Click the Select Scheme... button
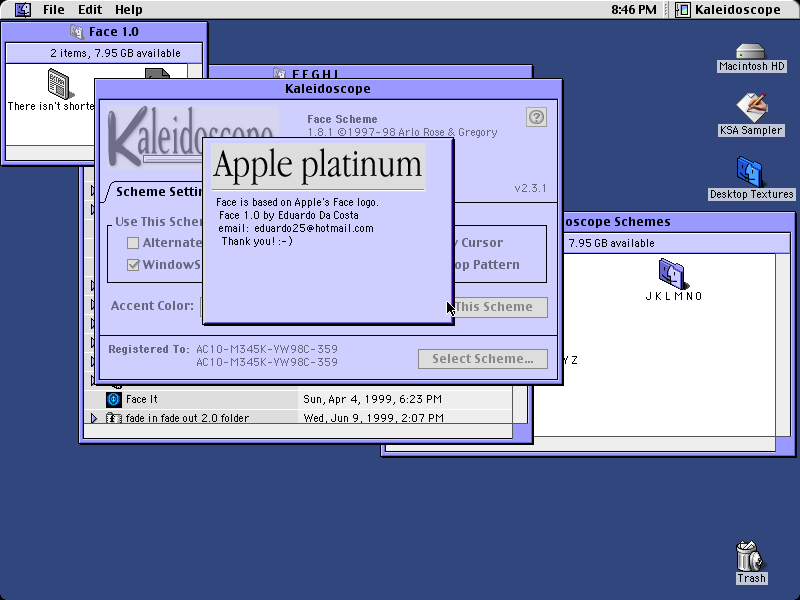Viewport: 800px width, 600px height. pos(483,359)
